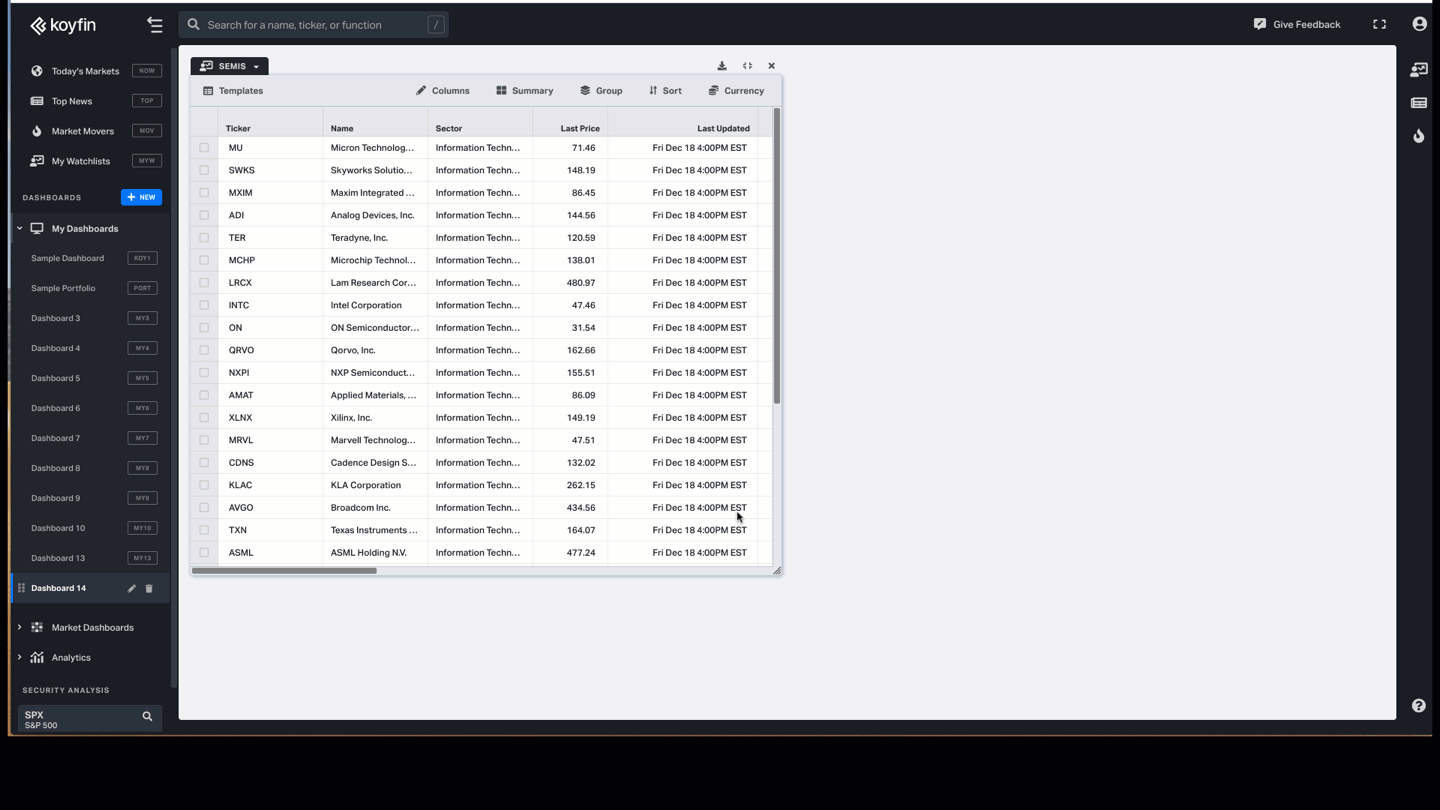Close the SEMIS watchlist widget

[771, 66]
